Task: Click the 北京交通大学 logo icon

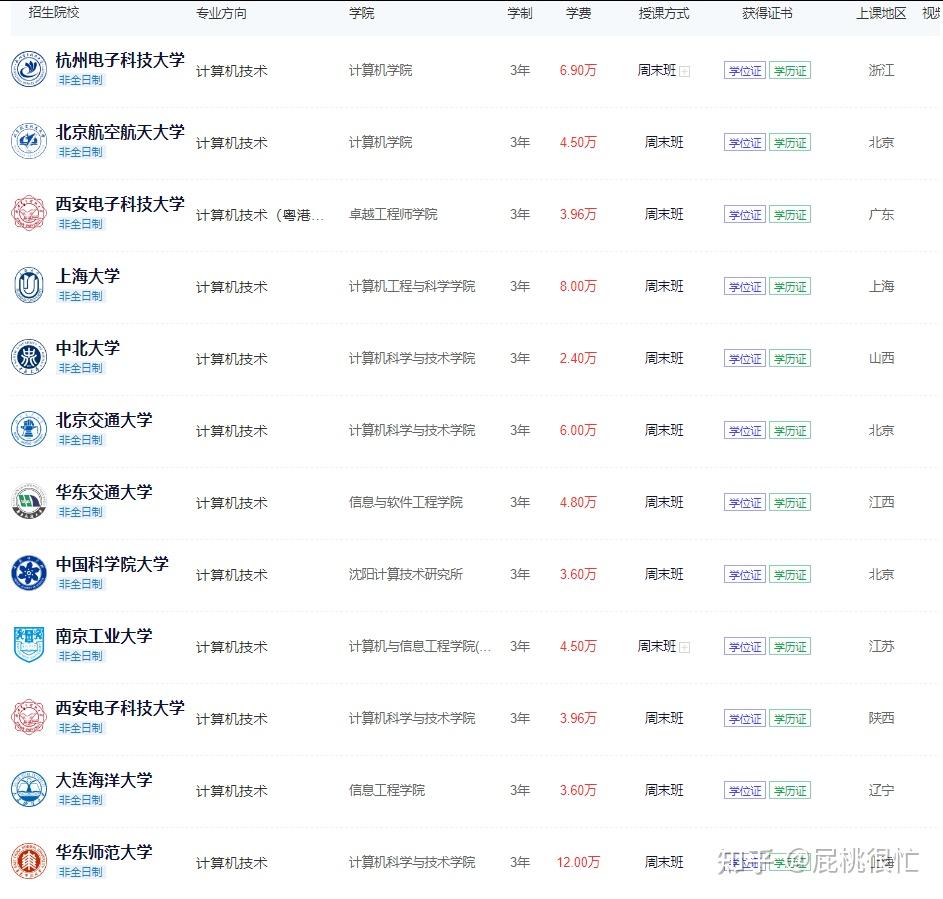Action: tap(29, 429)
